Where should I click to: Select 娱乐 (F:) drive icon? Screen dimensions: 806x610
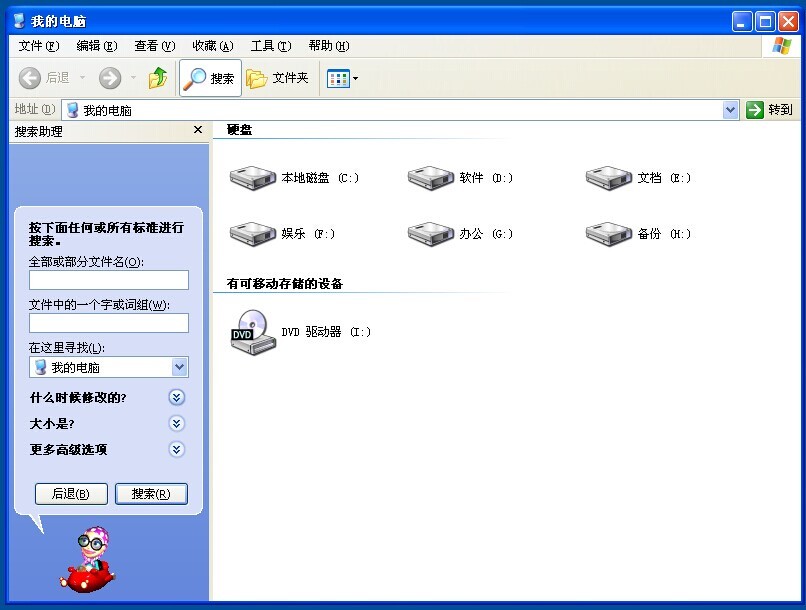[x=252, y=234]
